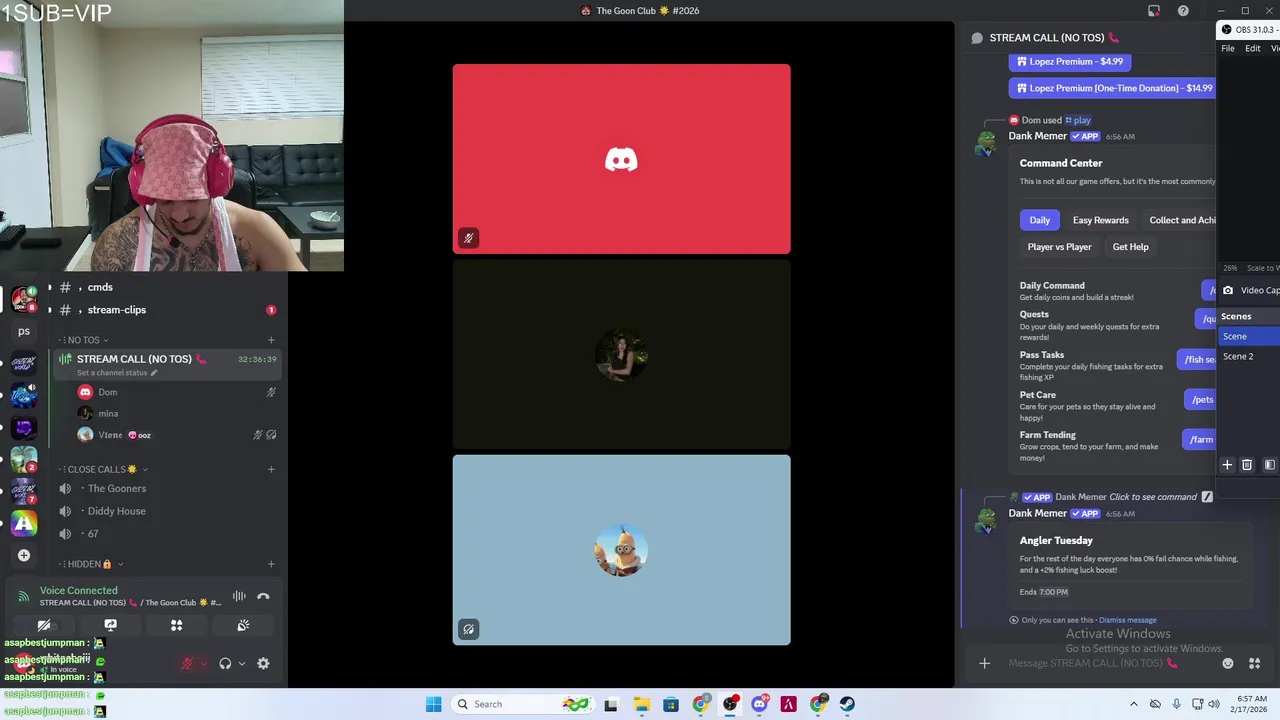This screenshot has height=720, width=1280.
Task: Unmute the microphone in the user panel
Action: tap(187, 663)
